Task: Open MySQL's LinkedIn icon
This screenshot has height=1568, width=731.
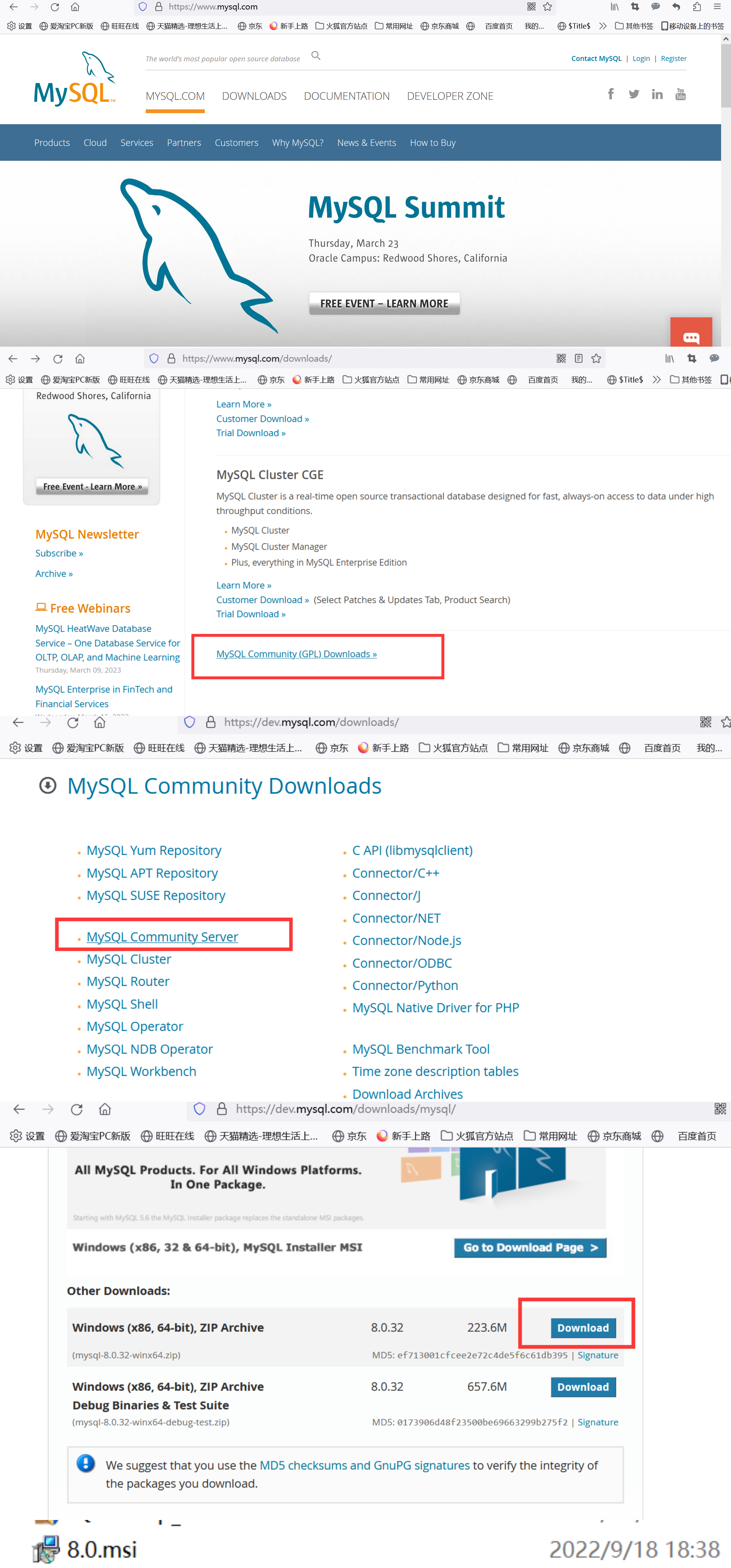Action: [657, 94]
